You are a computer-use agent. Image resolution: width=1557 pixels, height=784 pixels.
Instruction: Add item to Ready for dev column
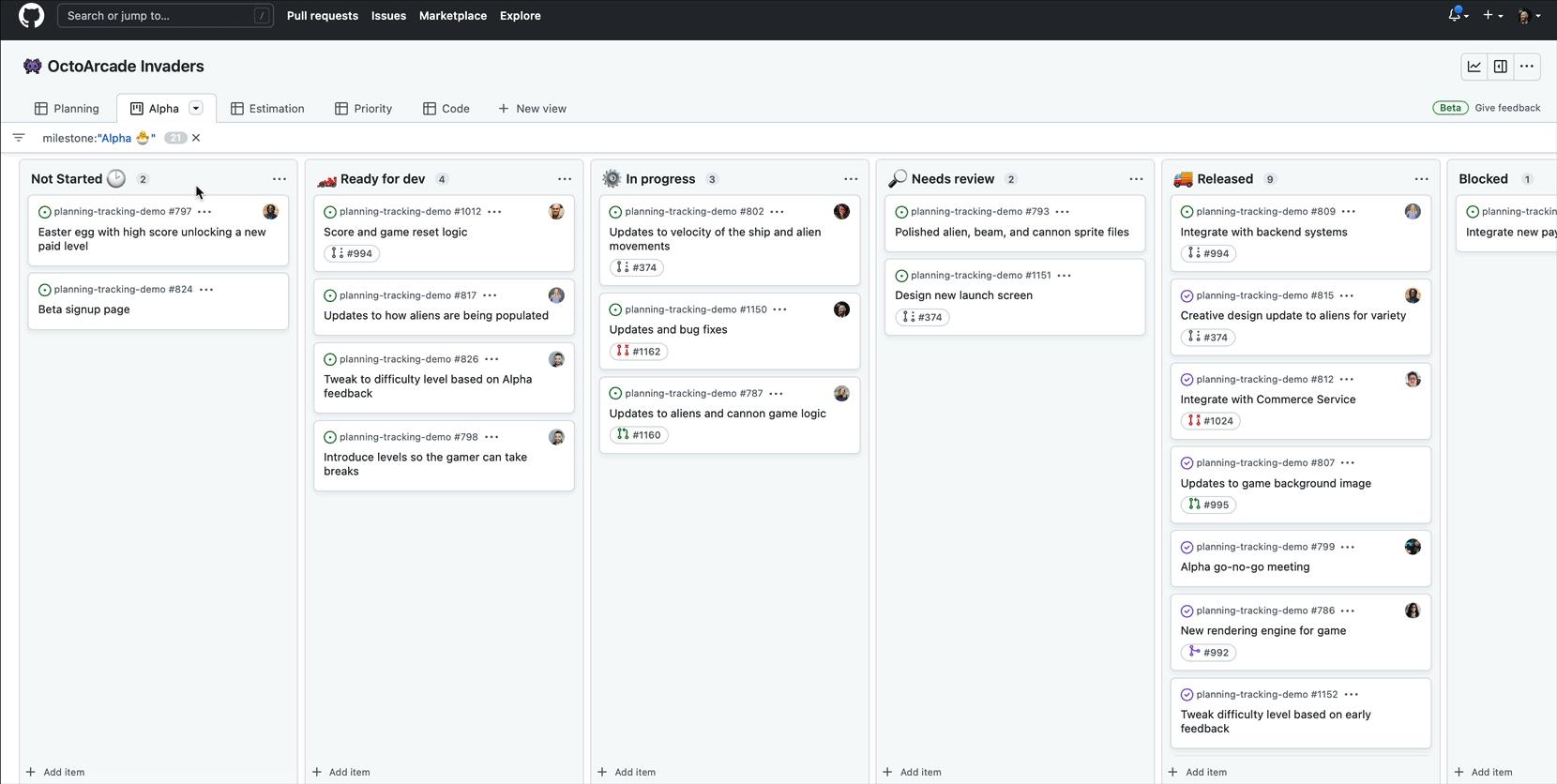pos(341,772)
